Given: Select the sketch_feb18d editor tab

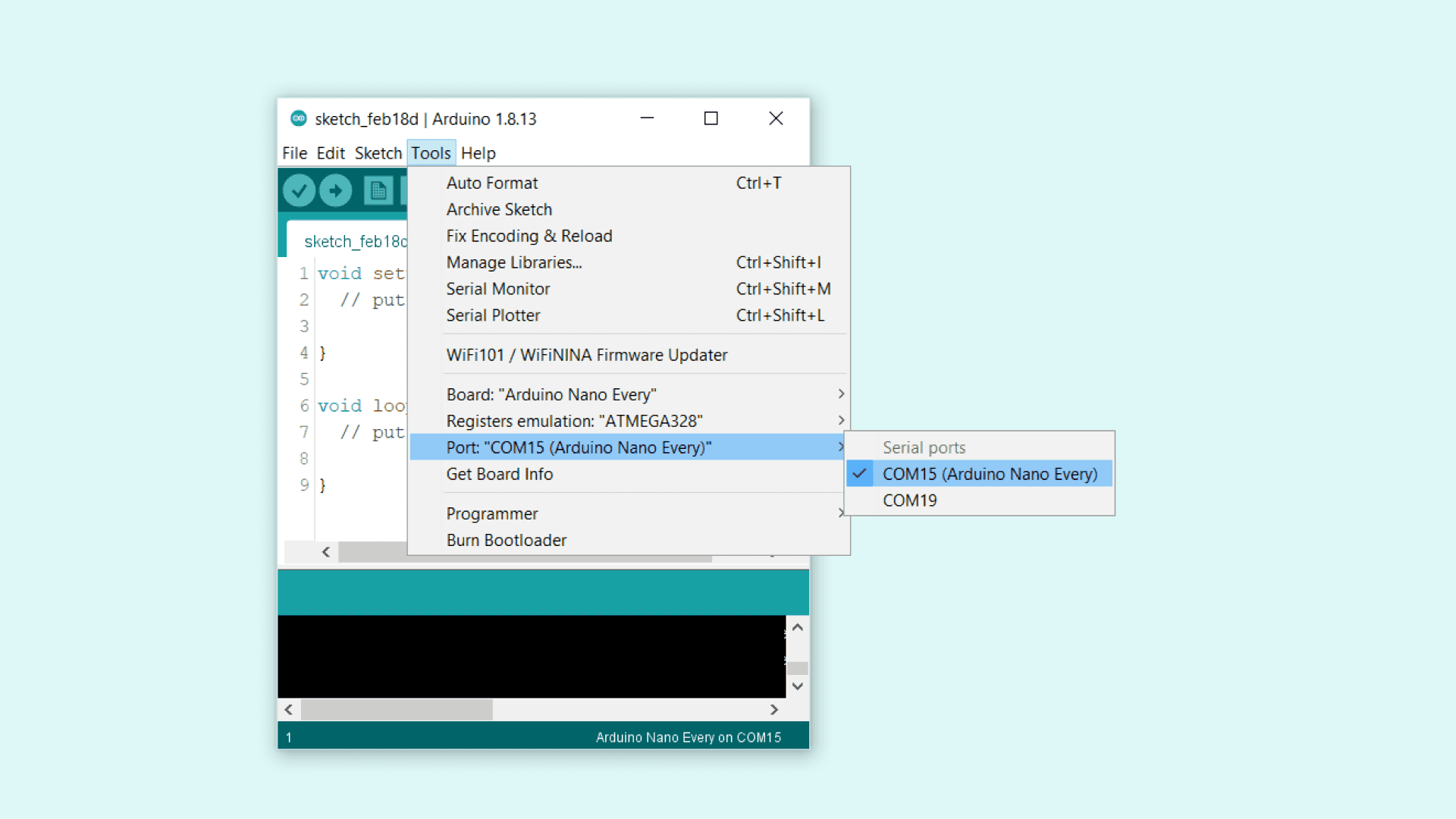Looking at the screenshot, I should tap(354, 241).
